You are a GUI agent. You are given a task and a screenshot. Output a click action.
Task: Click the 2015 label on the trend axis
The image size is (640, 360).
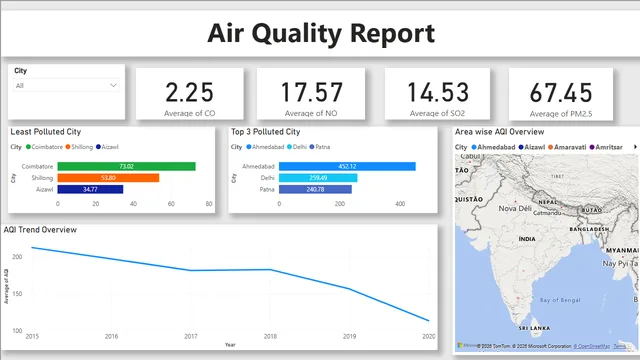click(32, 336)
